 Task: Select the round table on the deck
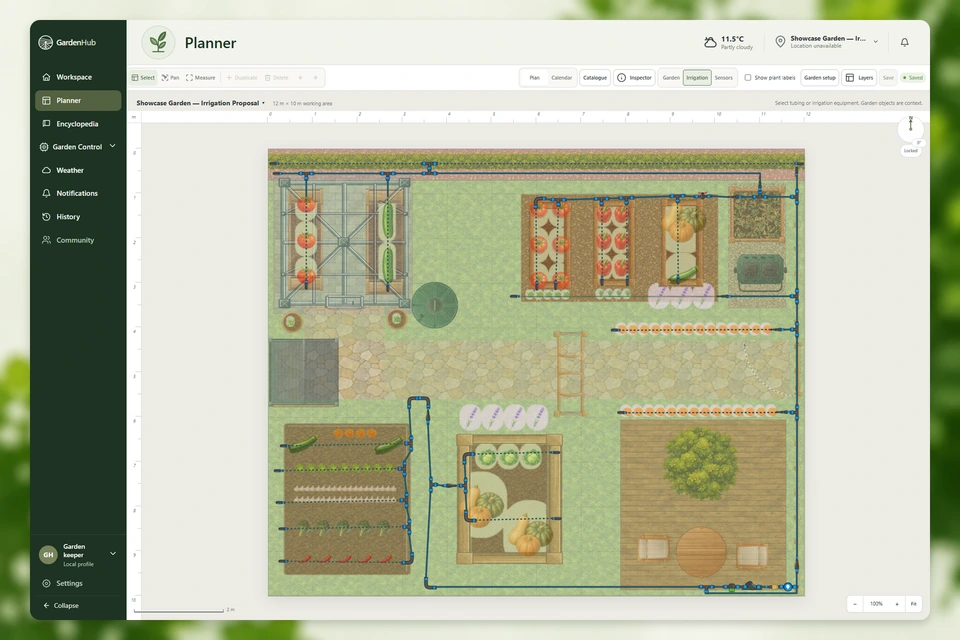coord(702,552)
